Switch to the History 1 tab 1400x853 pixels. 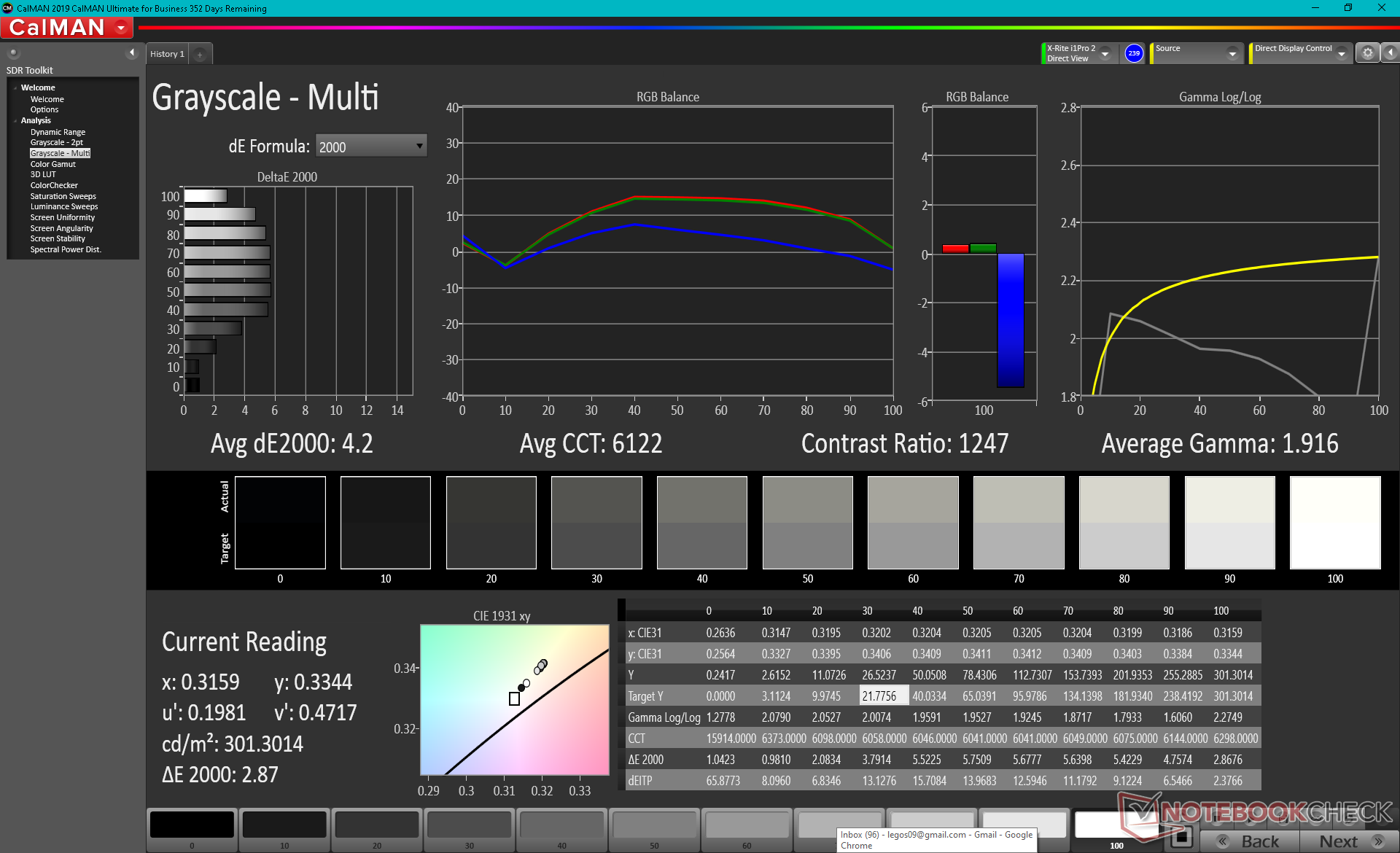point(167,54)
